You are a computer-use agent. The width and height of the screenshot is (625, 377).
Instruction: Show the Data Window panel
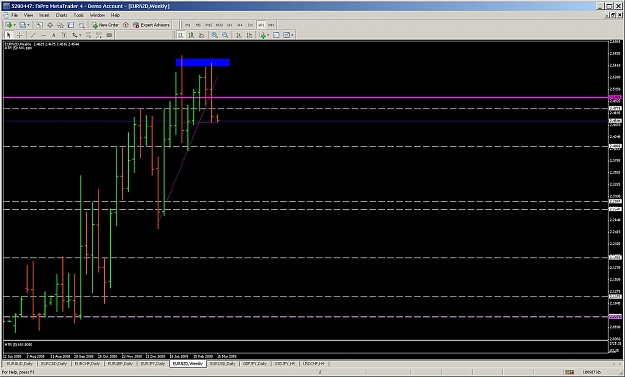(x=50, y=25)
